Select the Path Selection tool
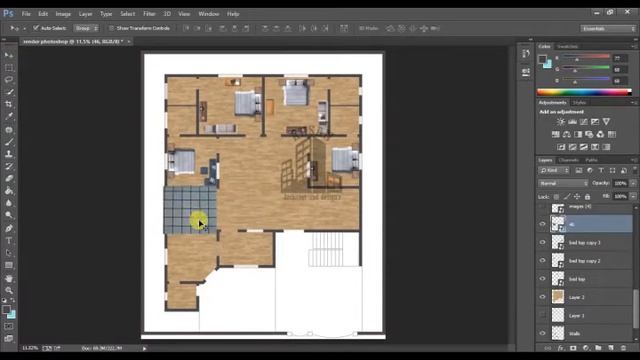This screenshot has width=640, height=360. (9, 253)
